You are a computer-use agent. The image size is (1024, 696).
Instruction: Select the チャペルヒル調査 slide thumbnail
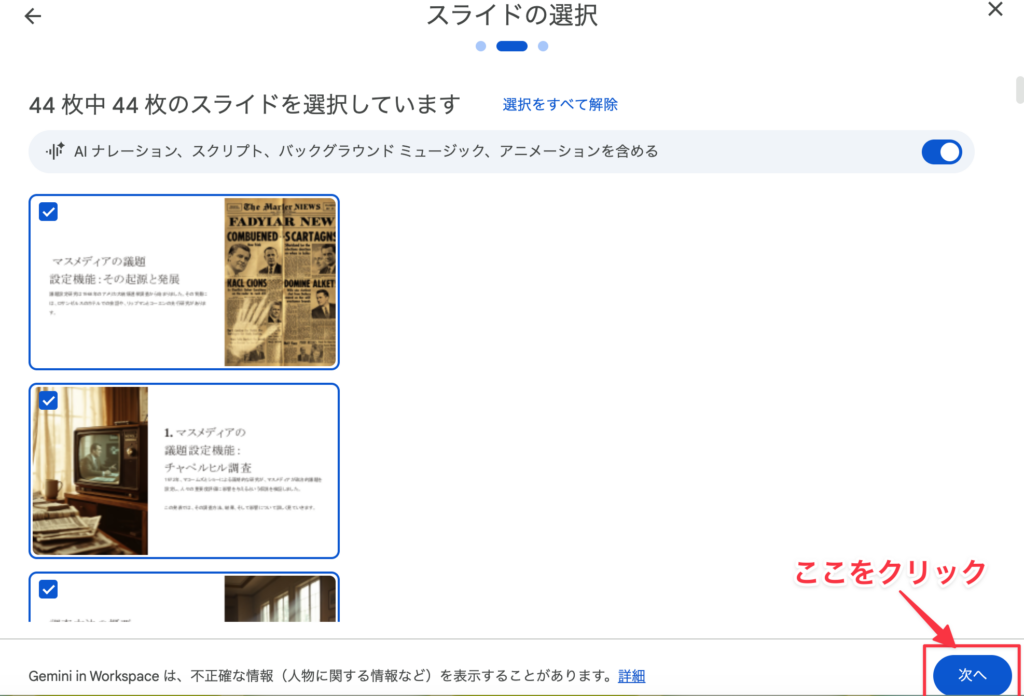(x=184, y=471)
